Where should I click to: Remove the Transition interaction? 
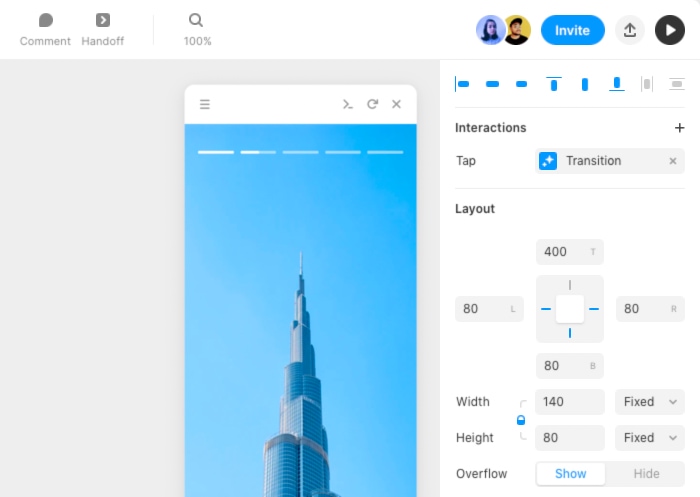pyautogui.click(x=673, y=161)
